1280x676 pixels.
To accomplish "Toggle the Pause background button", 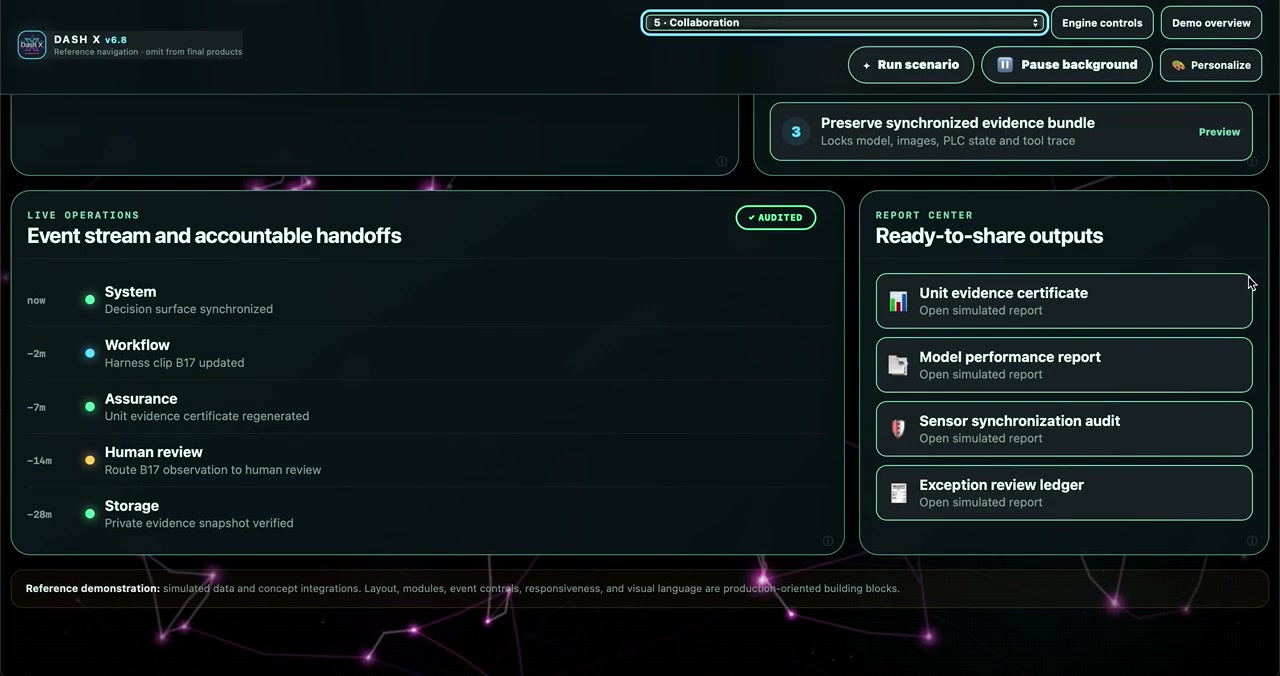I will pyautogui.click(x=1067, y=65).
